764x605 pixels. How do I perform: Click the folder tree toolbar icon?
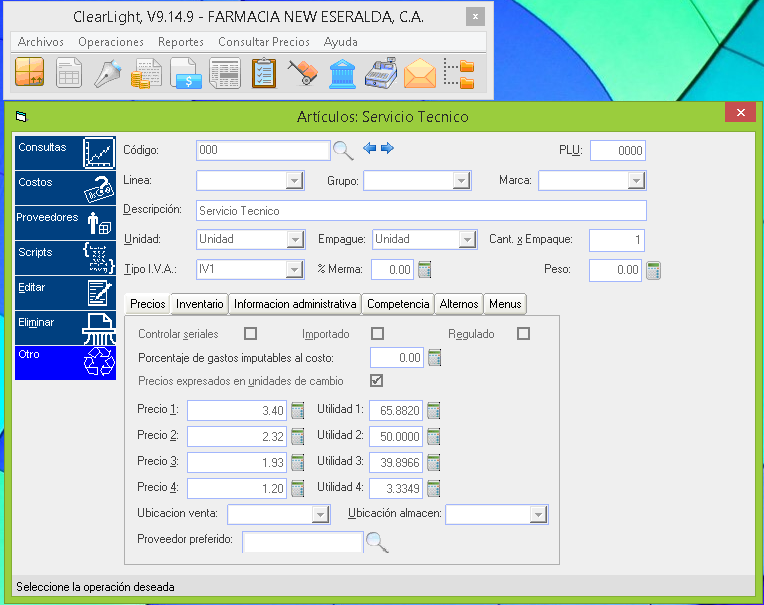[x=458, y=74]
